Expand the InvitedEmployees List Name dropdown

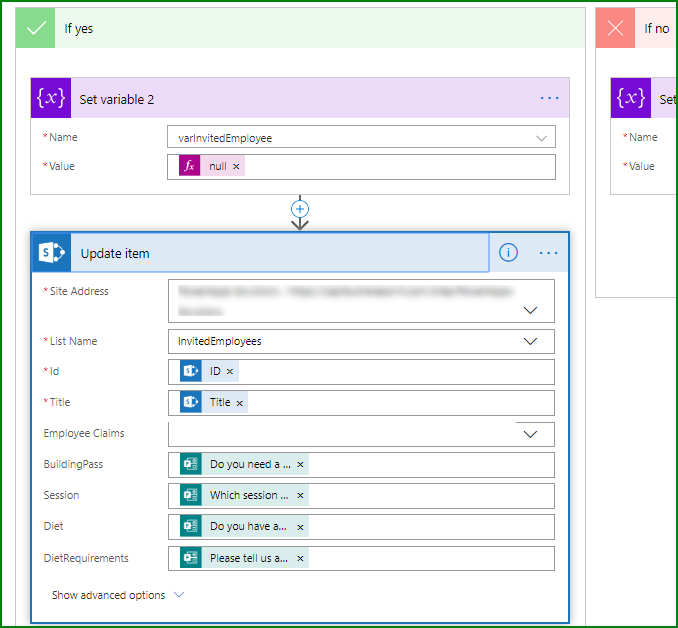[530, 342]
